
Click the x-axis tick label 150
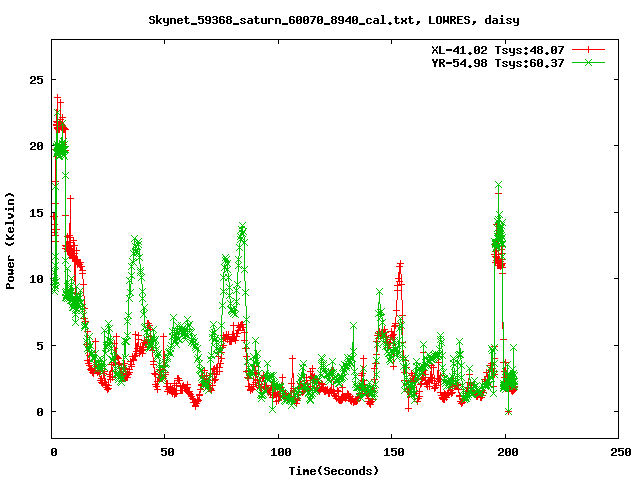click(x=394, y=452)
